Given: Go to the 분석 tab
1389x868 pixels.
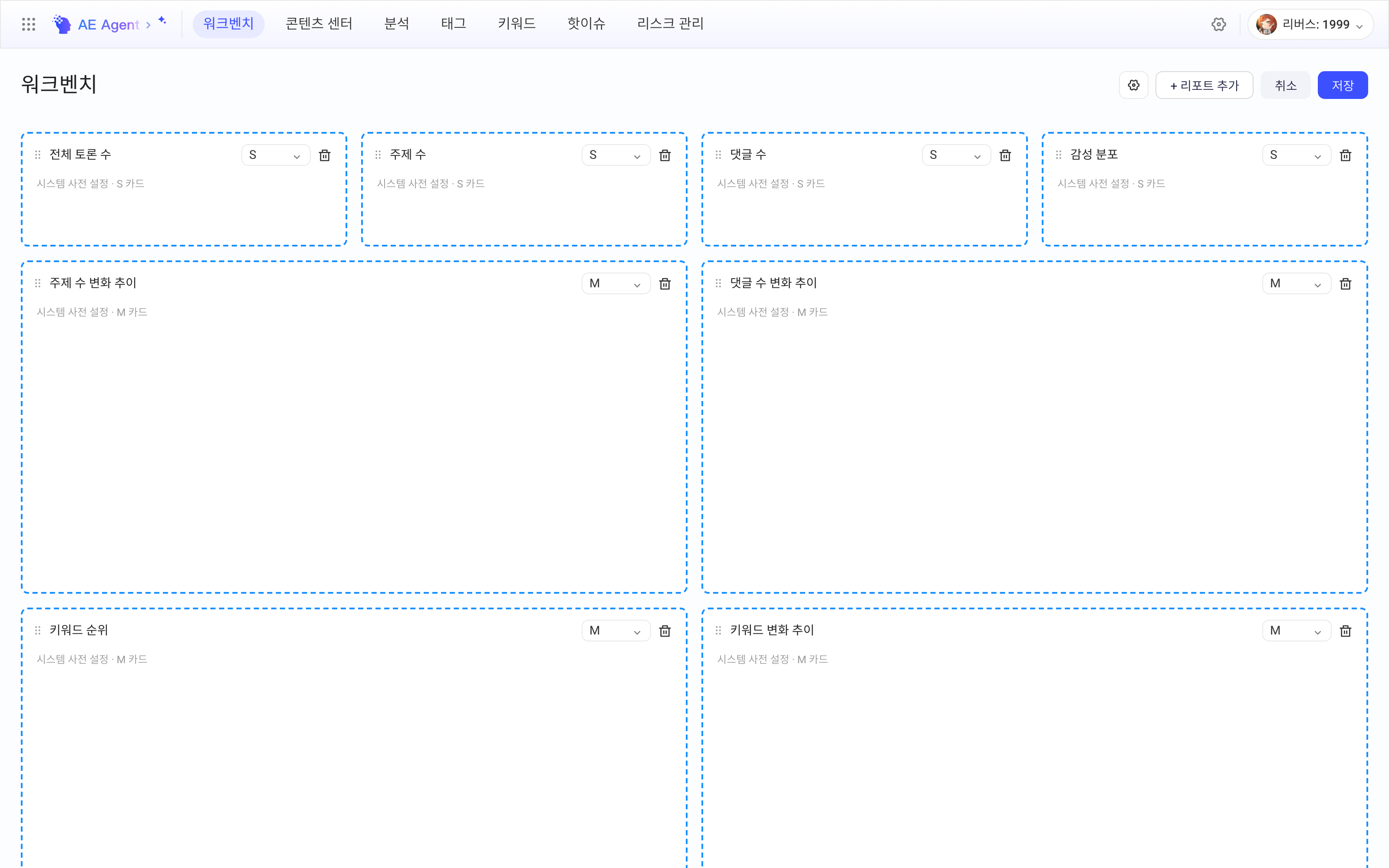Looking at the screenshot, I should tap(397, 24).
